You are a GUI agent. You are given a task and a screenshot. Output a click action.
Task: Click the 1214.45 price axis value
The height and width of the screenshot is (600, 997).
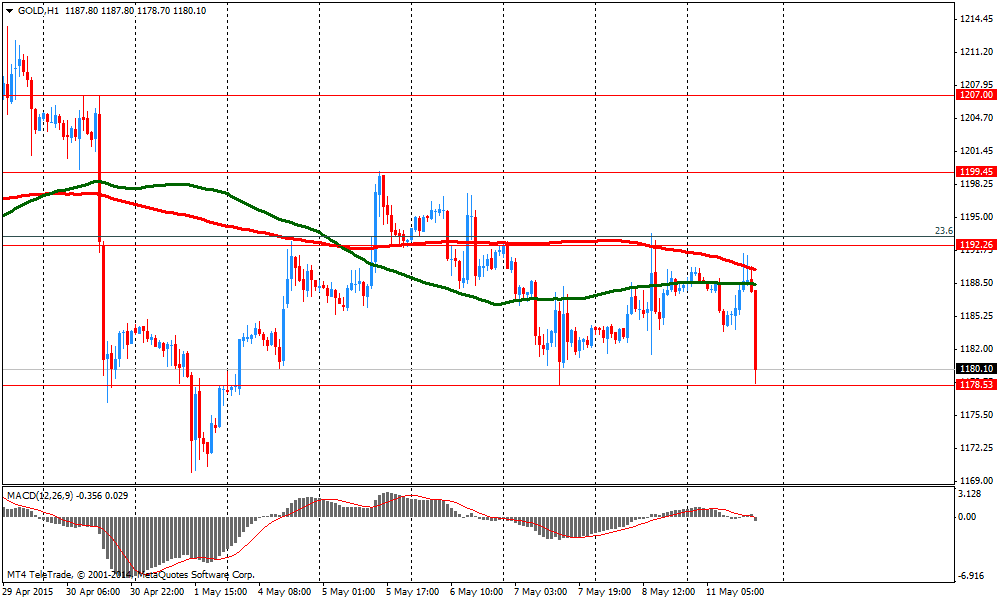[x=978, y=19]
